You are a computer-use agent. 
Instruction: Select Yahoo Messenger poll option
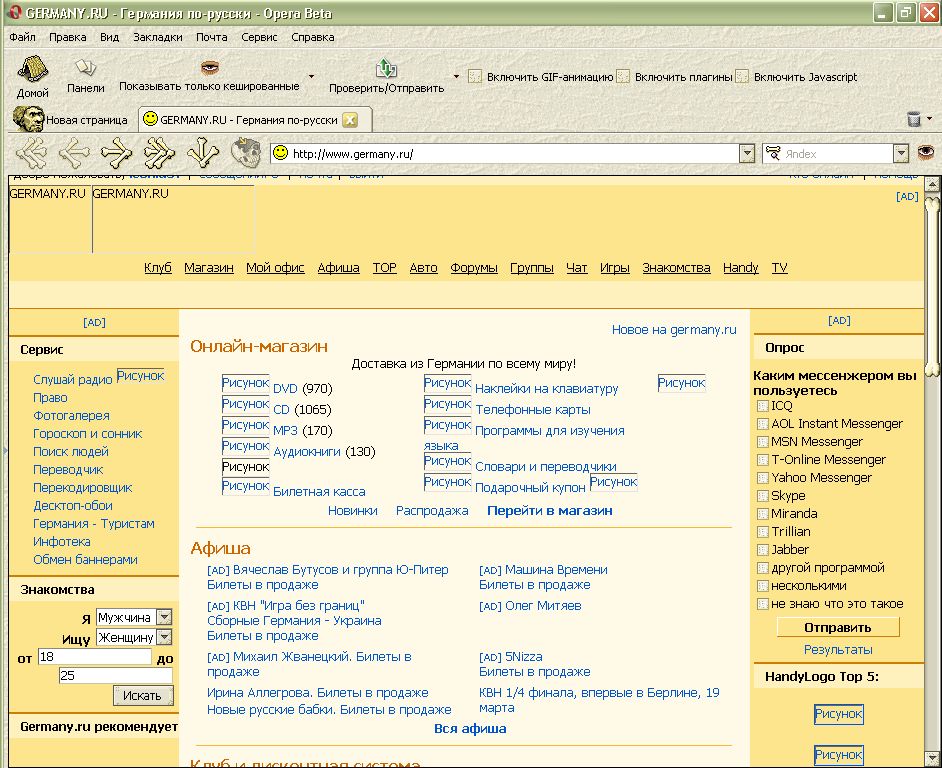pos(762,478)
